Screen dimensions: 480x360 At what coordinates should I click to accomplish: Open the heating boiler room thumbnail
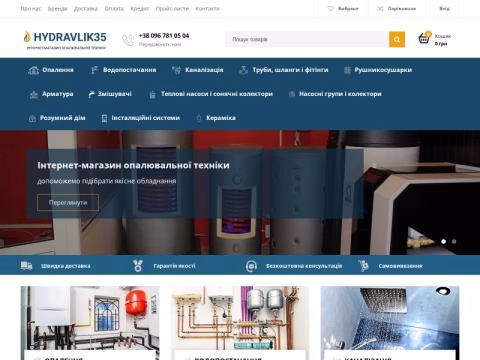tap(90, 318)
